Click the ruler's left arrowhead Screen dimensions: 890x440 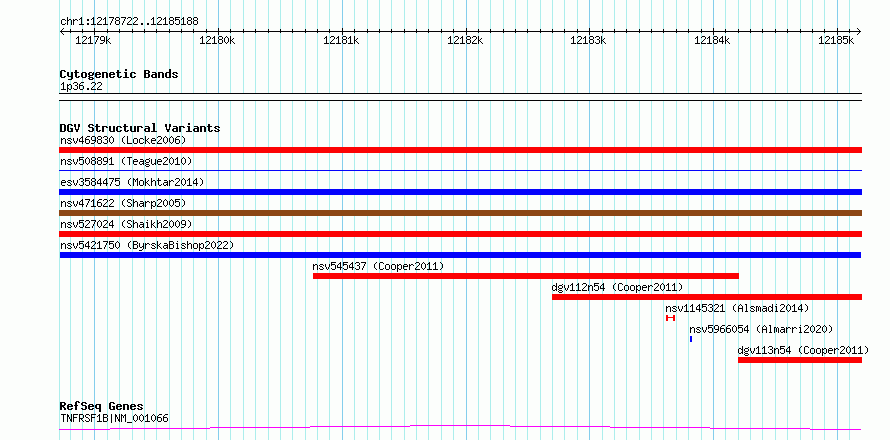(x=62, y=32)
